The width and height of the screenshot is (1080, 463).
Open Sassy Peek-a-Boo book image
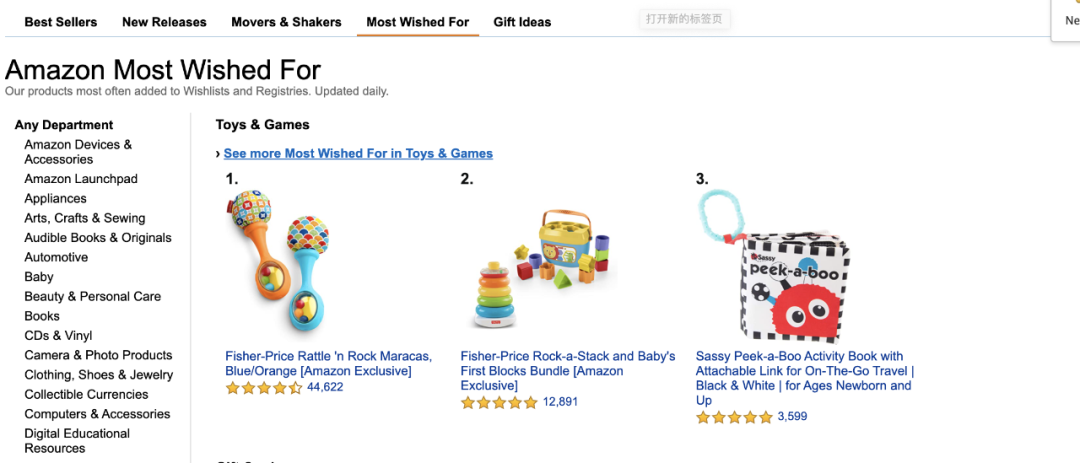(776, 264)
